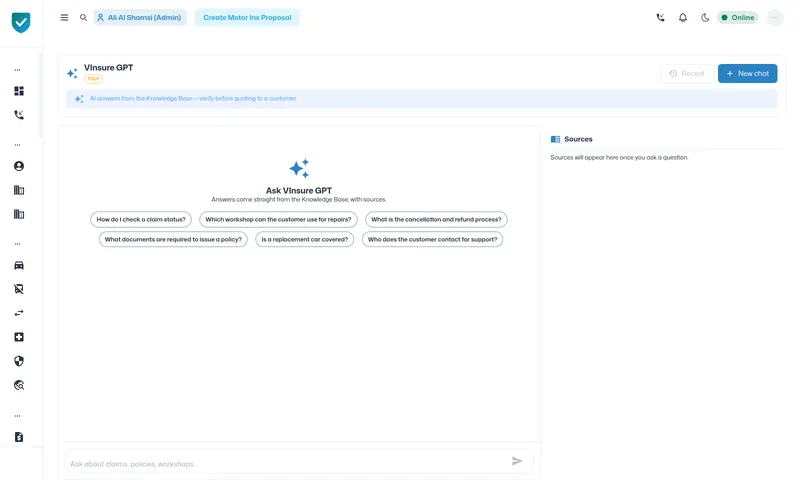Open the call log phone icon in the sidebar

pyautogui.click(x=19, y=115)
